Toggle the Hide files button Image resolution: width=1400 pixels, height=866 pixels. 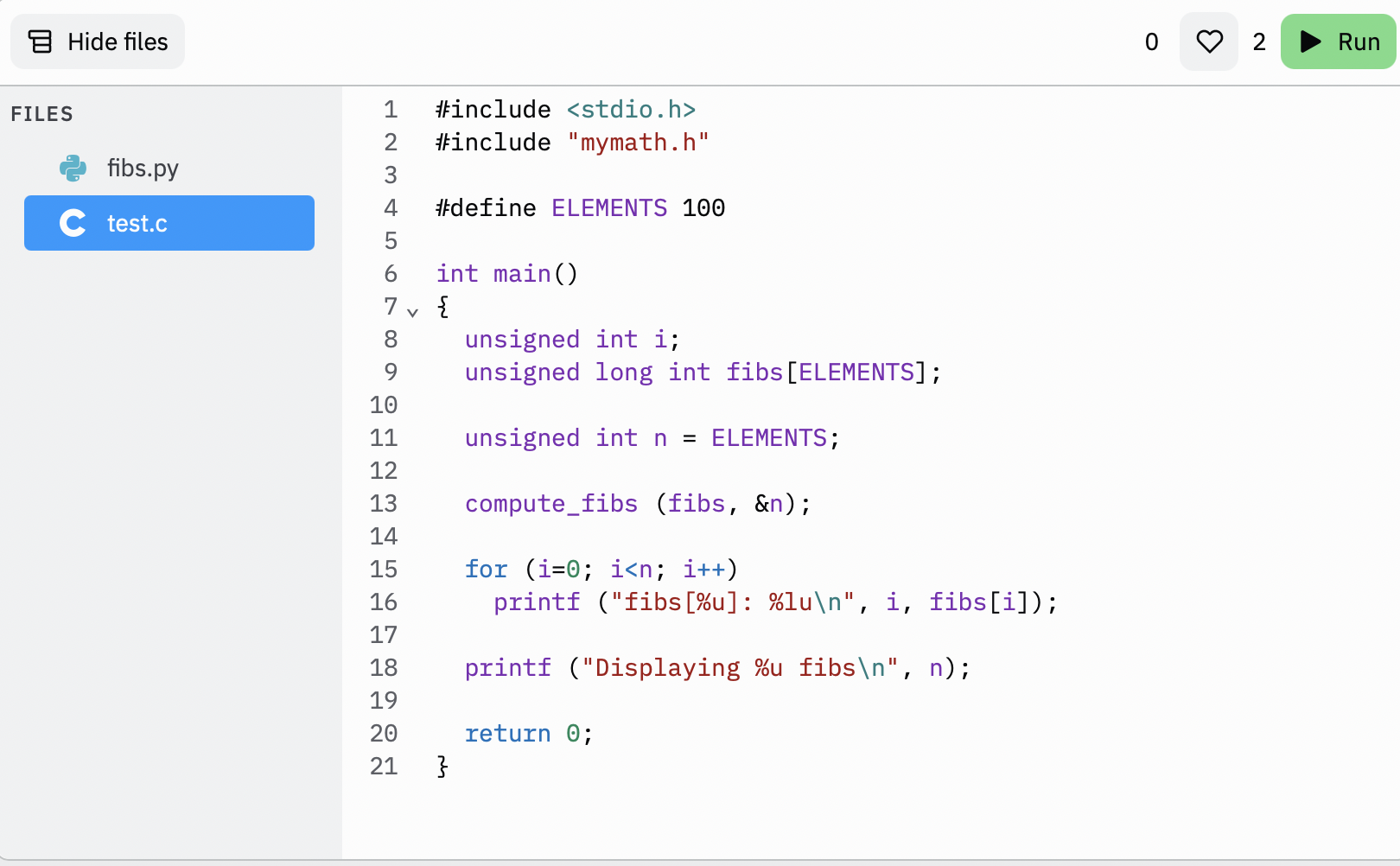coord(98,41)
